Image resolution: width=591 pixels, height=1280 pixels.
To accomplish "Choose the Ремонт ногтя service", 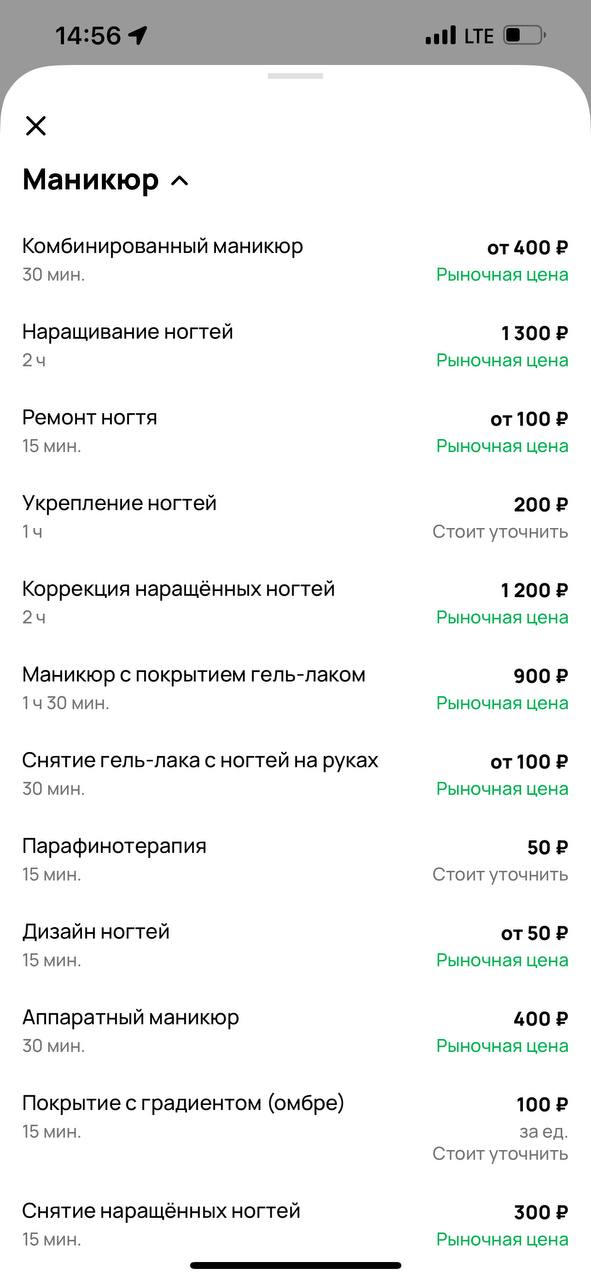I will 295,431.
